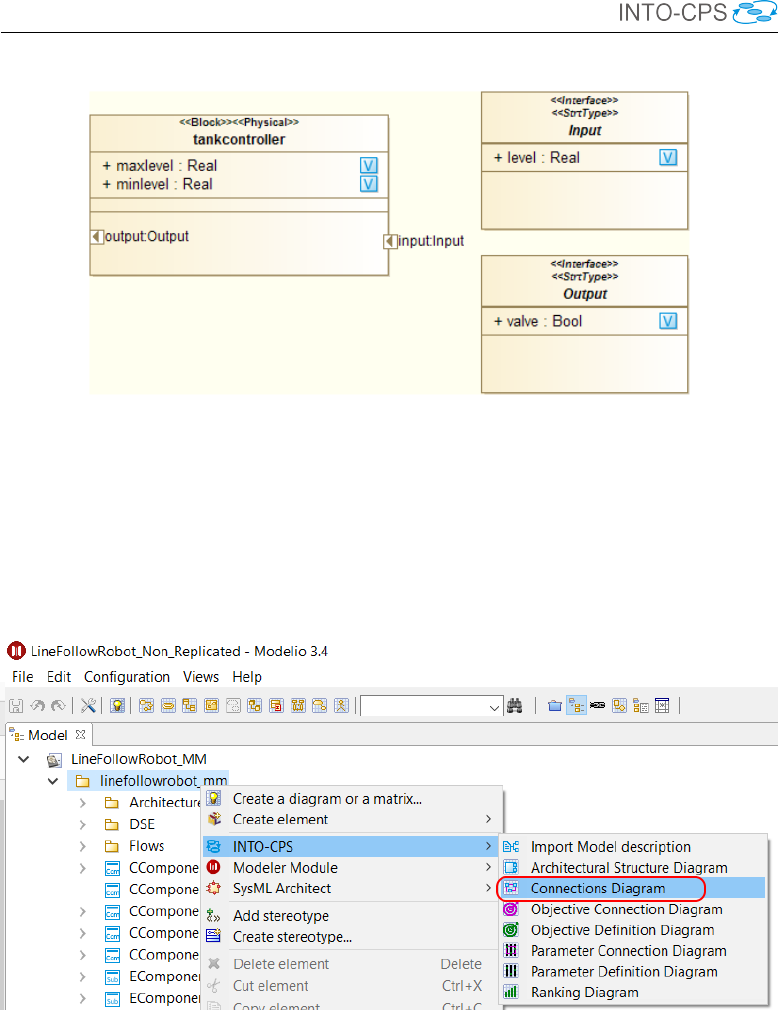The height and width of the screenshot is (1010, 778).
Task: Select Connections Diagram from the submenu
Action: tap(632, 888)
